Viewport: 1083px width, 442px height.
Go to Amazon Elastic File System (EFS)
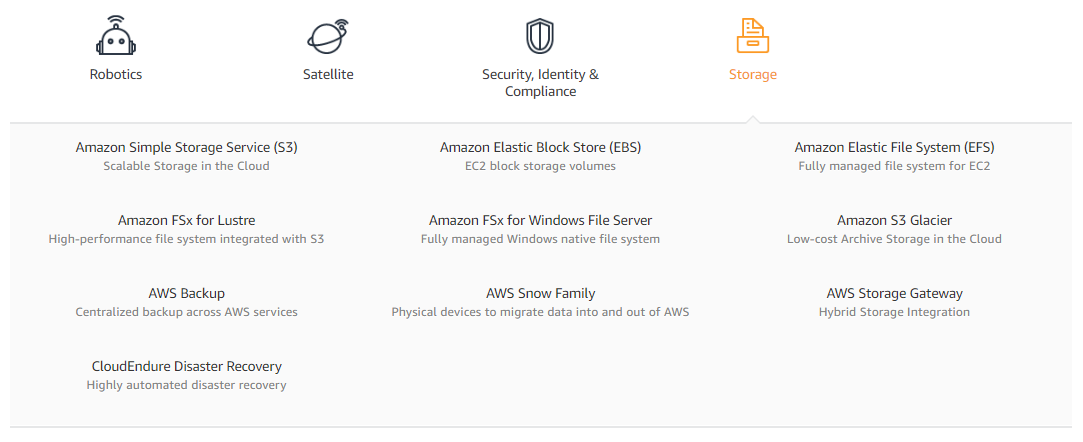click(x=894, y=147)
